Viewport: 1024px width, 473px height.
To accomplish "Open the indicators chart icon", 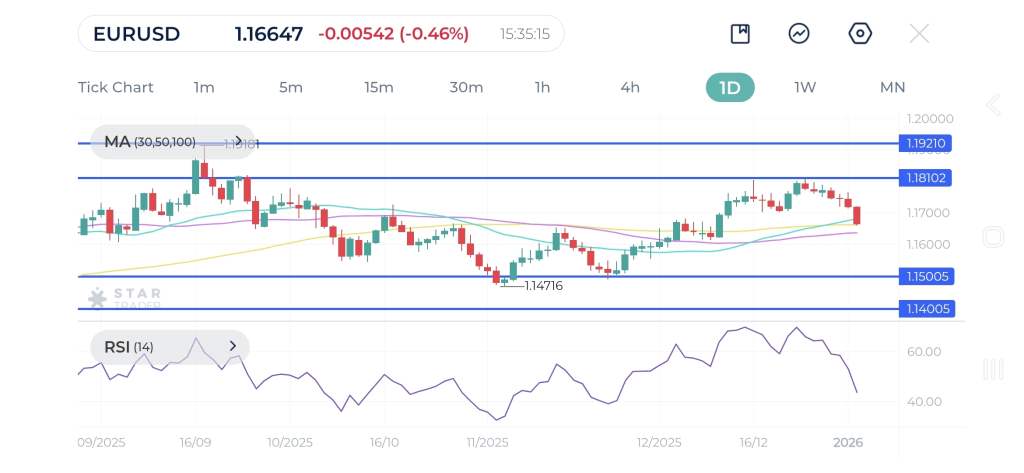I will pyautogui.click(x=799, y=33).
